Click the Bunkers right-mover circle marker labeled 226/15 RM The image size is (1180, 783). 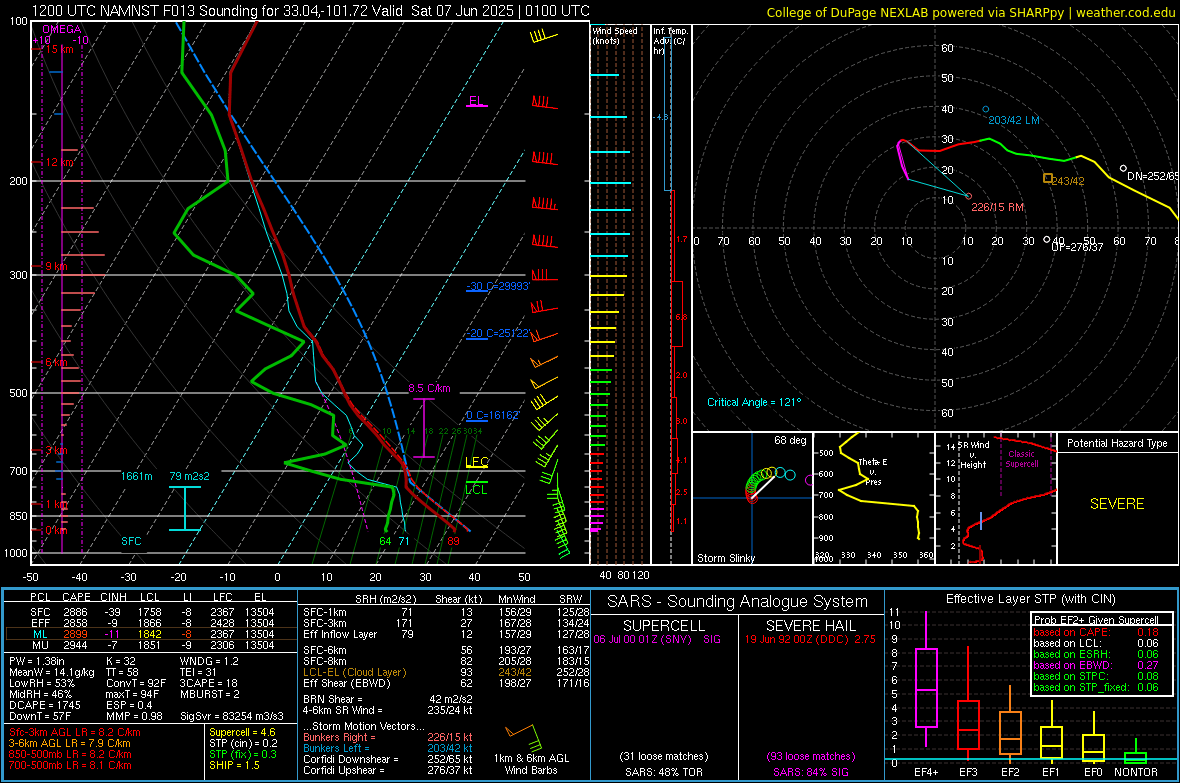[x=968, y=197]
